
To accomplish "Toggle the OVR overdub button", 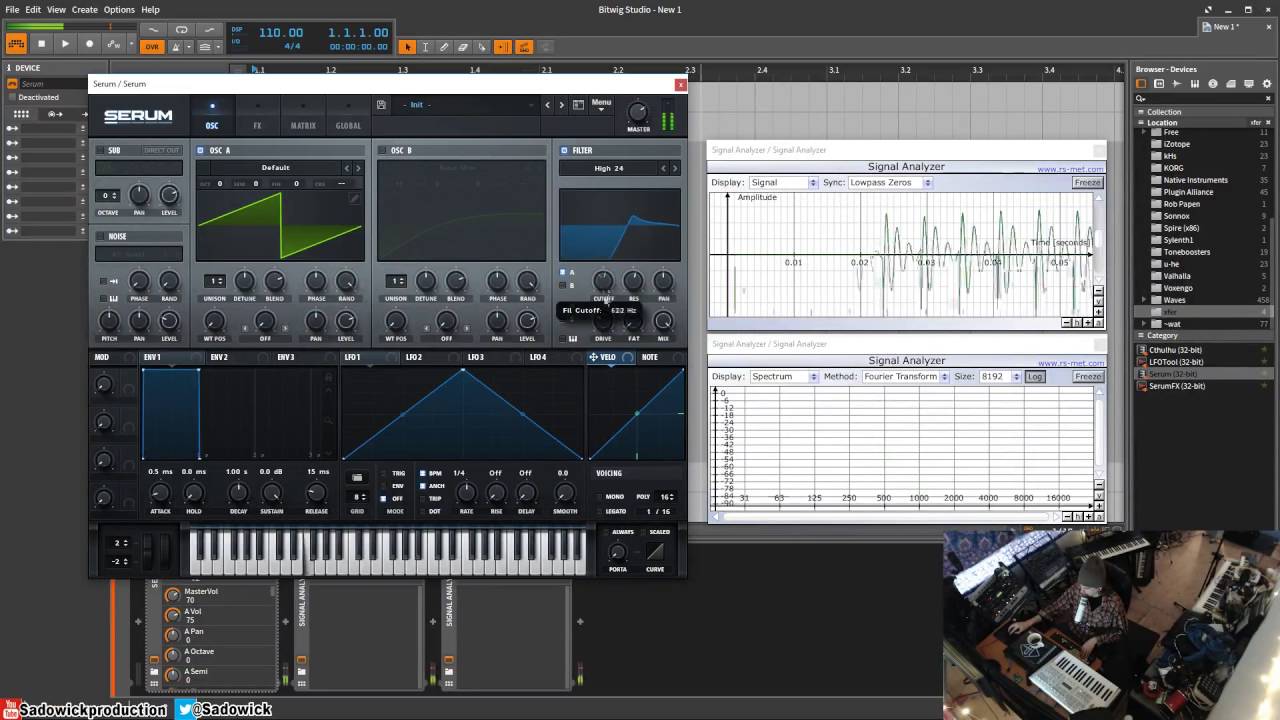I will click(152, 47).
